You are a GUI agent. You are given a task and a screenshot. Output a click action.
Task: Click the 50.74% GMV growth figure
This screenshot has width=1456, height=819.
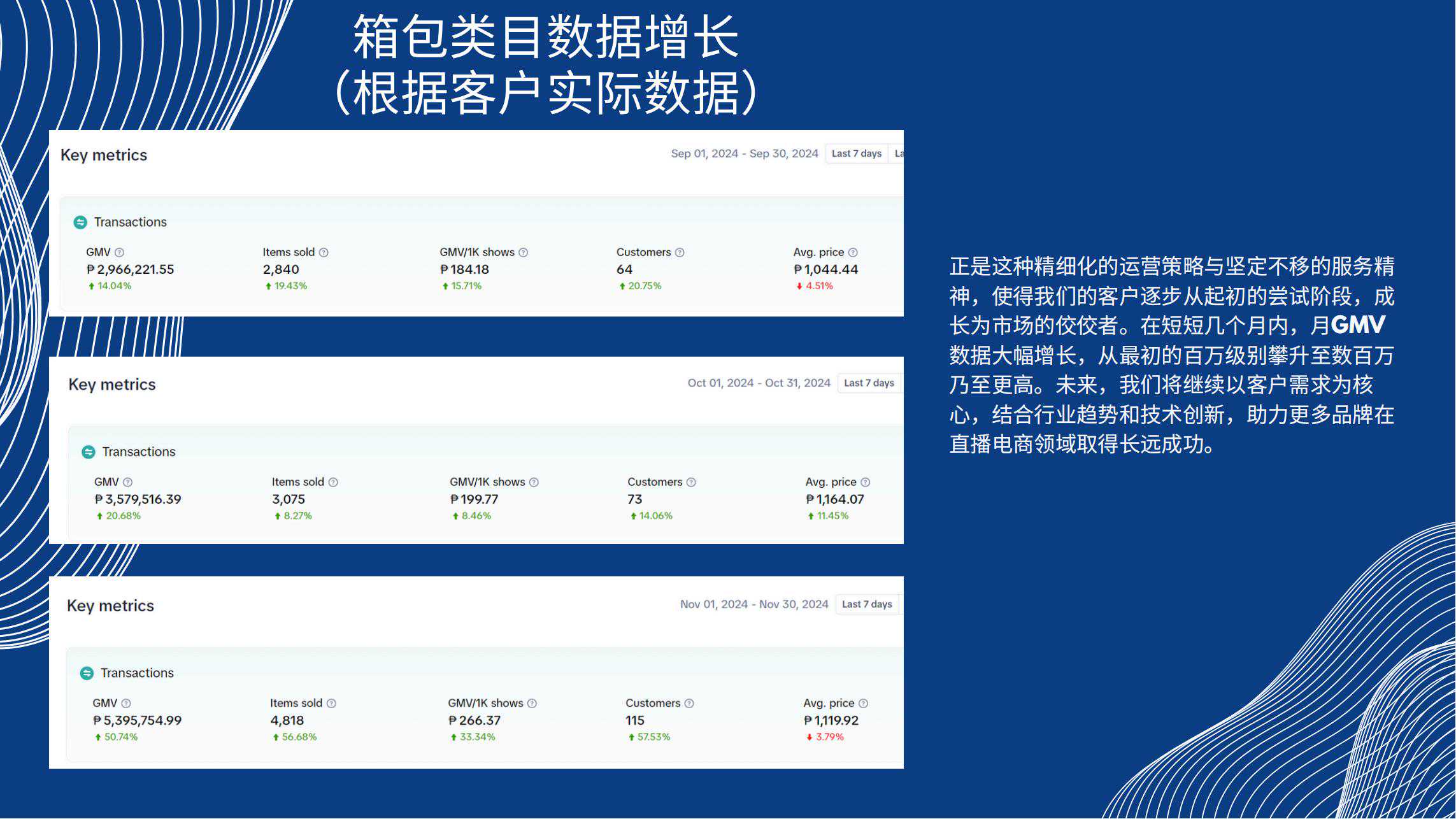[x=116, y=737]
